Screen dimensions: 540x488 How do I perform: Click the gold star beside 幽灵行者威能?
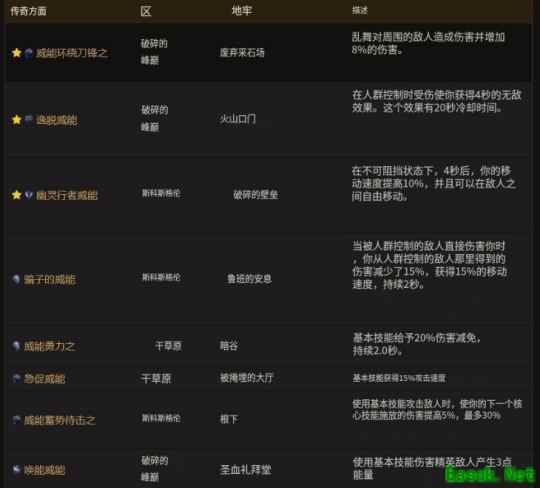pos(17,195)
